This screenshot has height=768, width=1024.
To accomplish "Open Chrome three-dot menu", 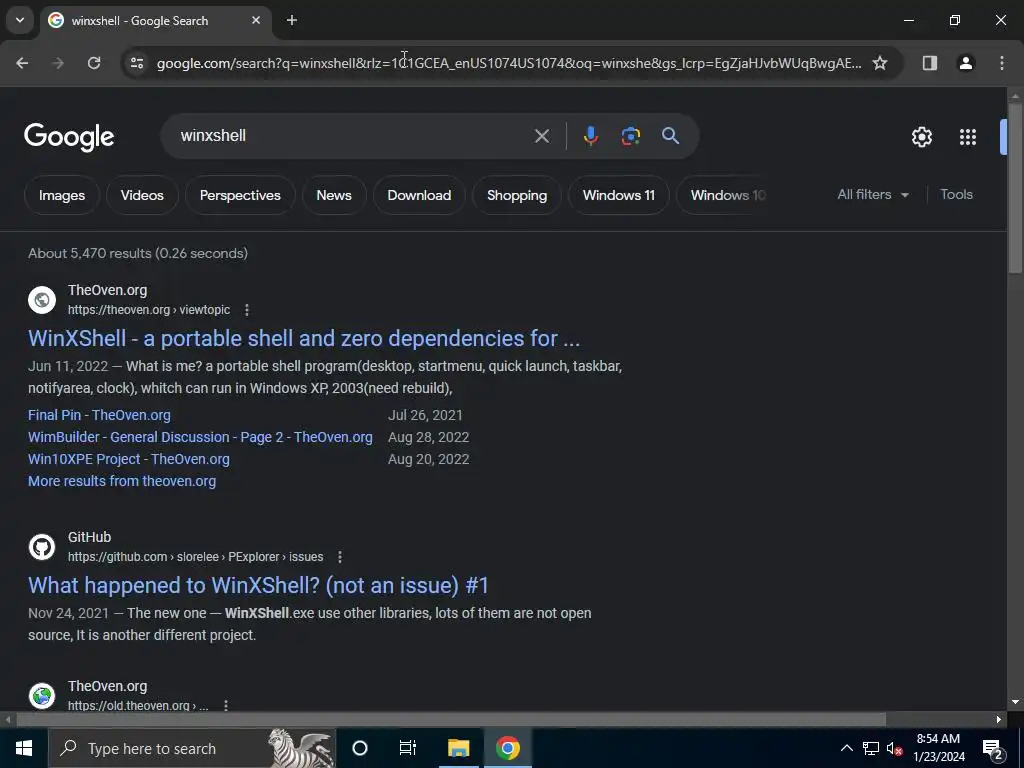I will (x=1002, y=63).
